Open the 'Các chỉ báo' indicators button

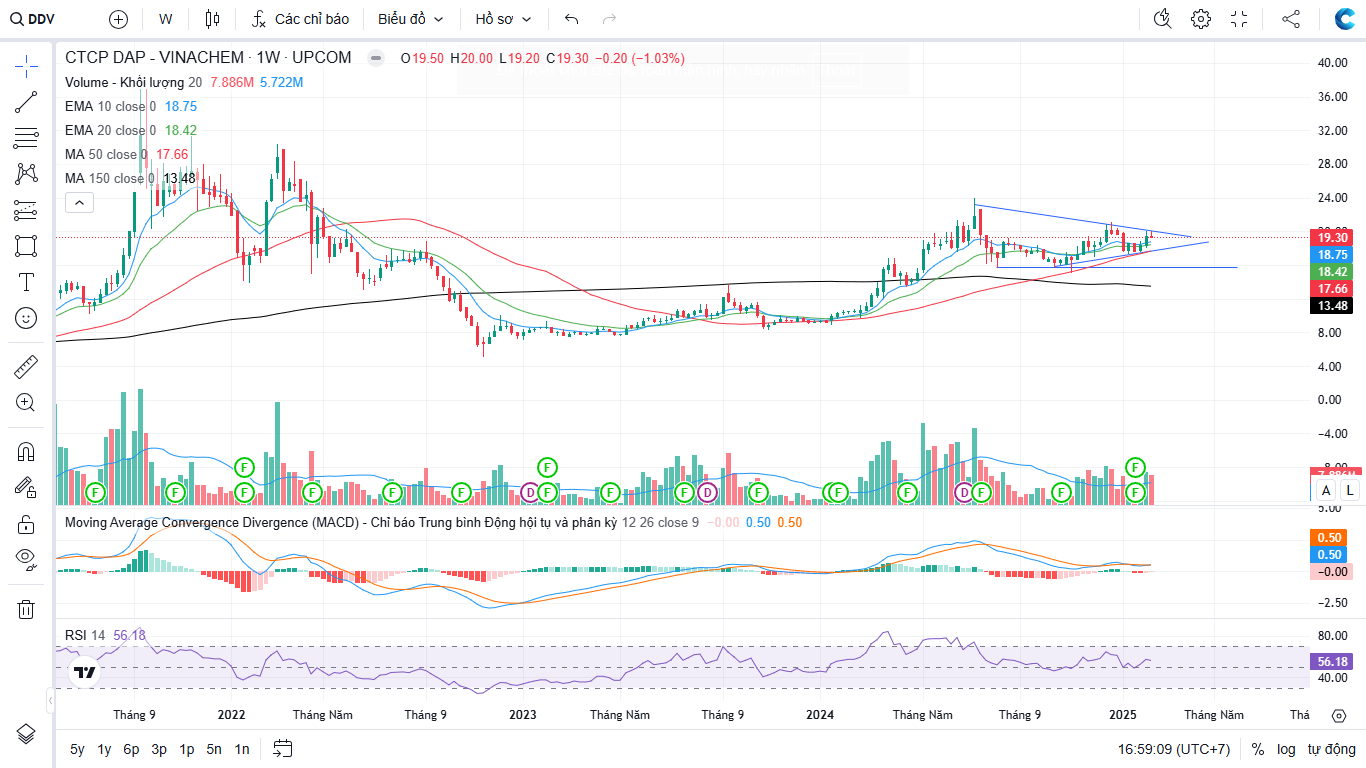pyautogui.click(x=300, y=19)
